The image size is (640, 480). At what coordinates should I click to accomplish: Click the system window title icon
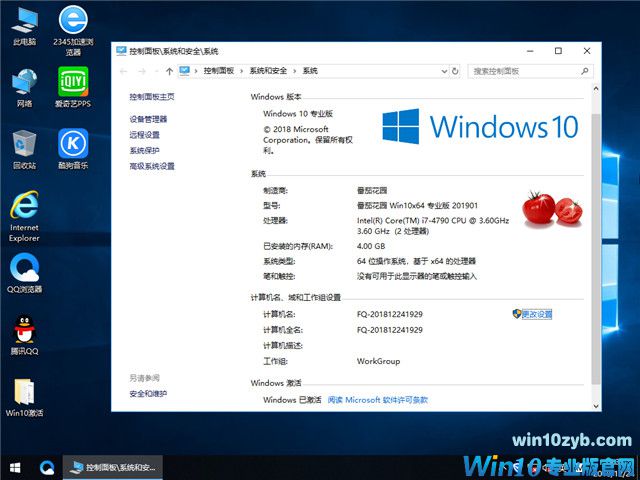(121, 51)
